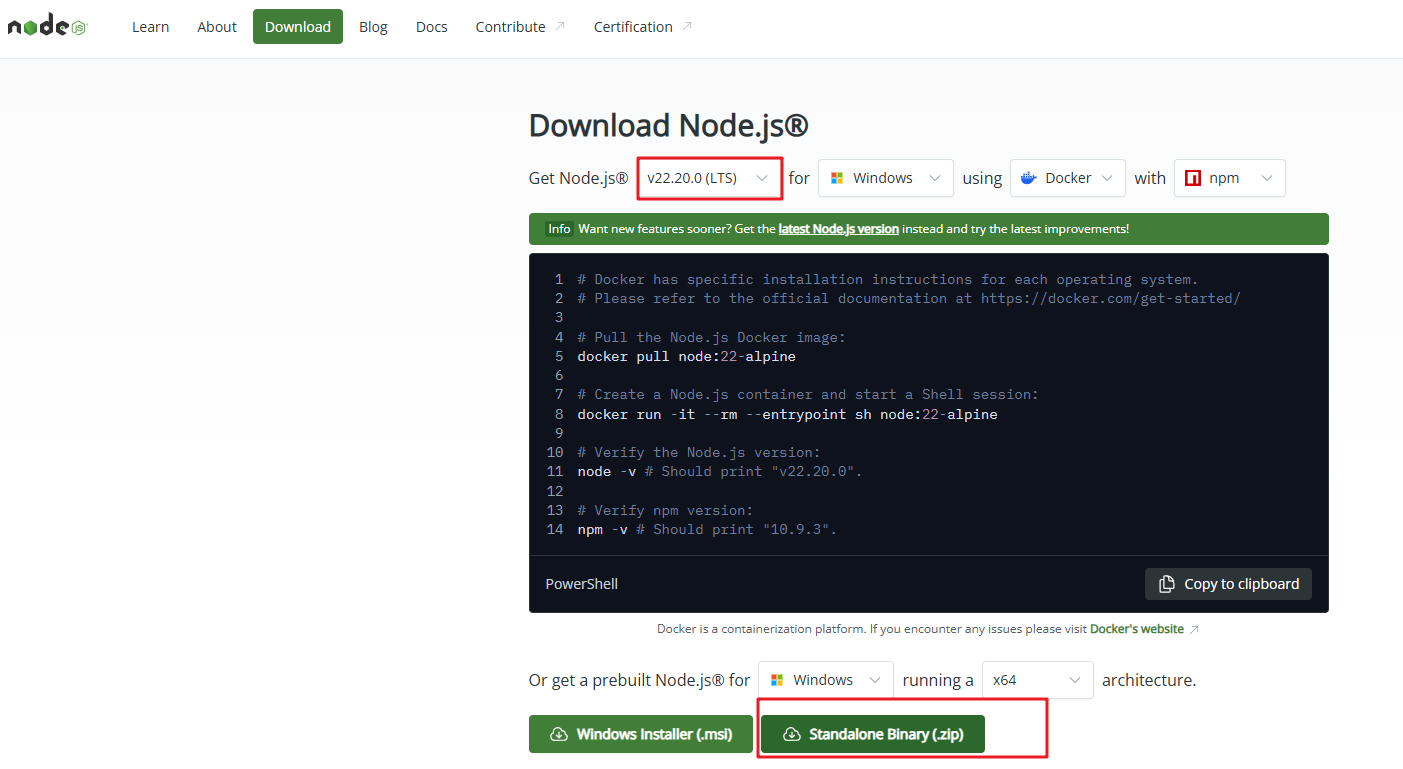1403x769 pixels.
Task: Click the 'npm -v' code line
Action: tap(707, 529)
